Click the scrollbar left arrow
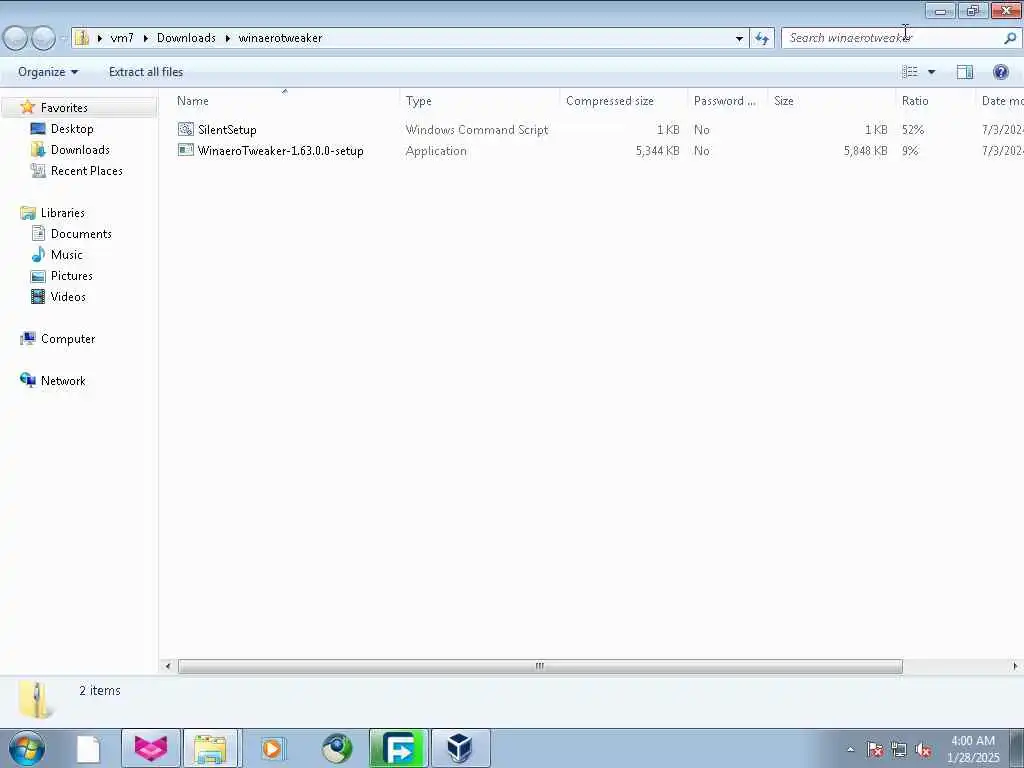 coord(168,666)
